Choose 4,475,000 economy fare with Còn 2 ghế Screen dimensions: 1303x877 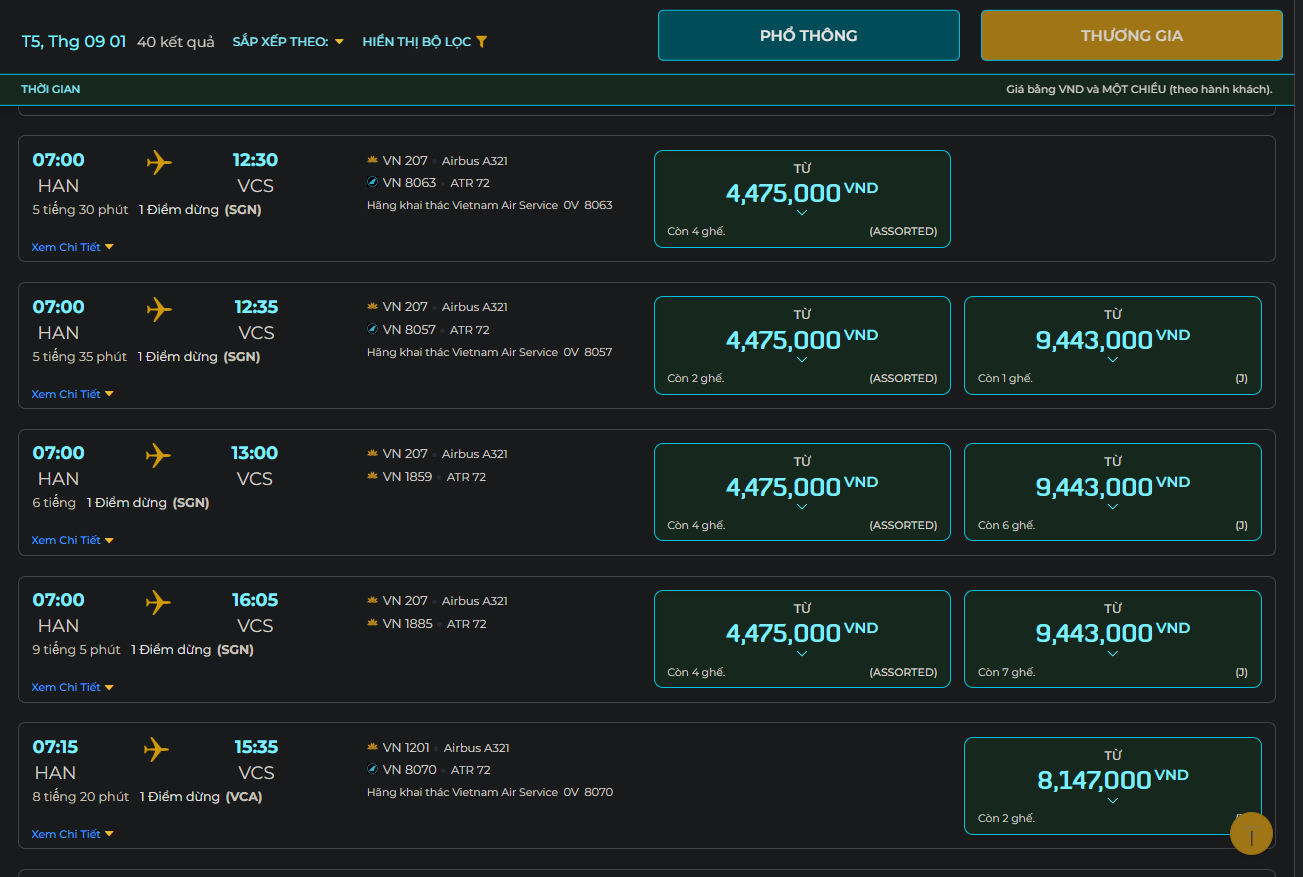point(802,346)
